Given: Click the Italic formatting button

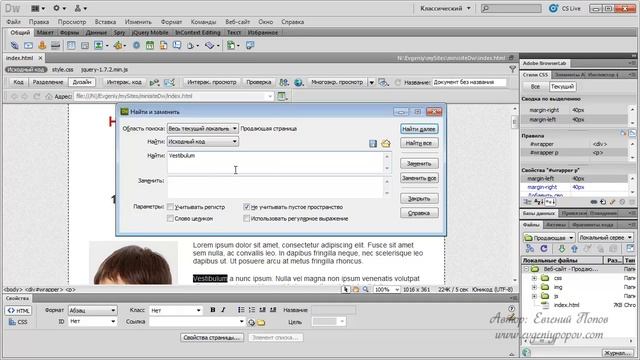Looking at the screenshot, I should (x=223, y=310).
